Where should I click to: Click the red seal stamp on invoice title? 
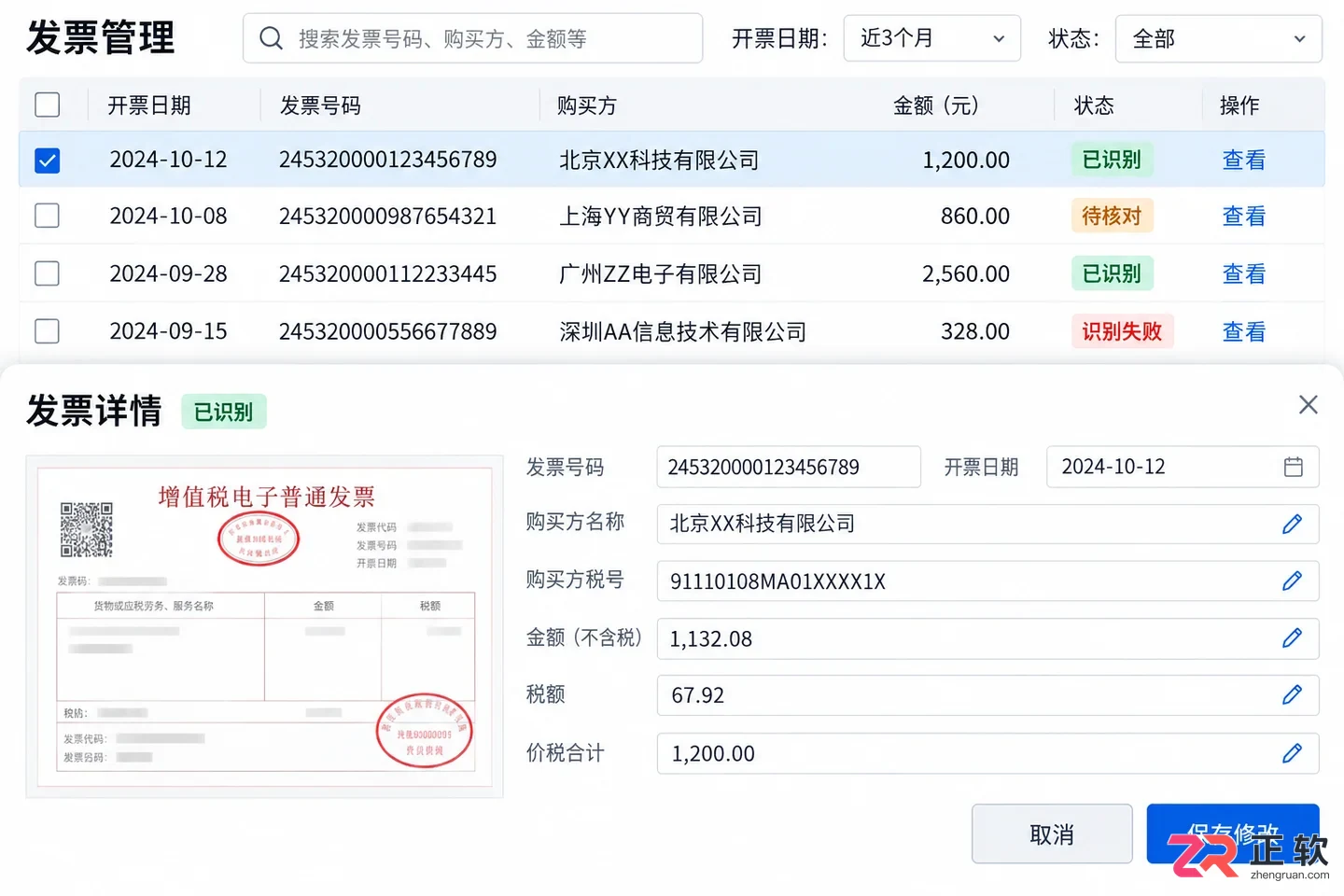click(259, 539)
